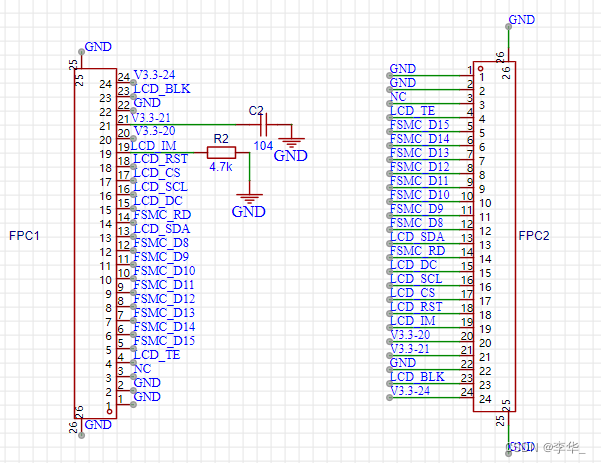Image resolution: width=601 pixels, height=463 pixels.
Task: Select the C2 designator text
Action: (256, 111)
